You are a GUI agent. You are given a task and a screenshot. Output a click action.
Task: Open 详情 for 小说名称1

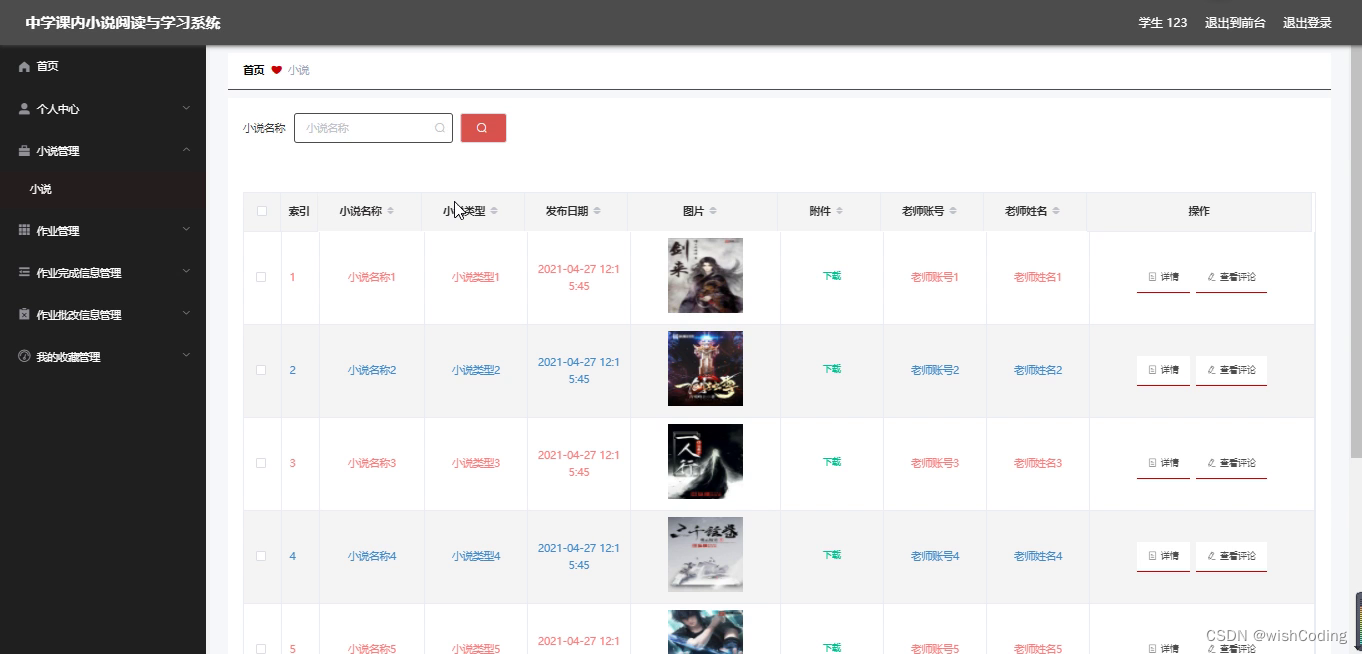[1163, 277]
